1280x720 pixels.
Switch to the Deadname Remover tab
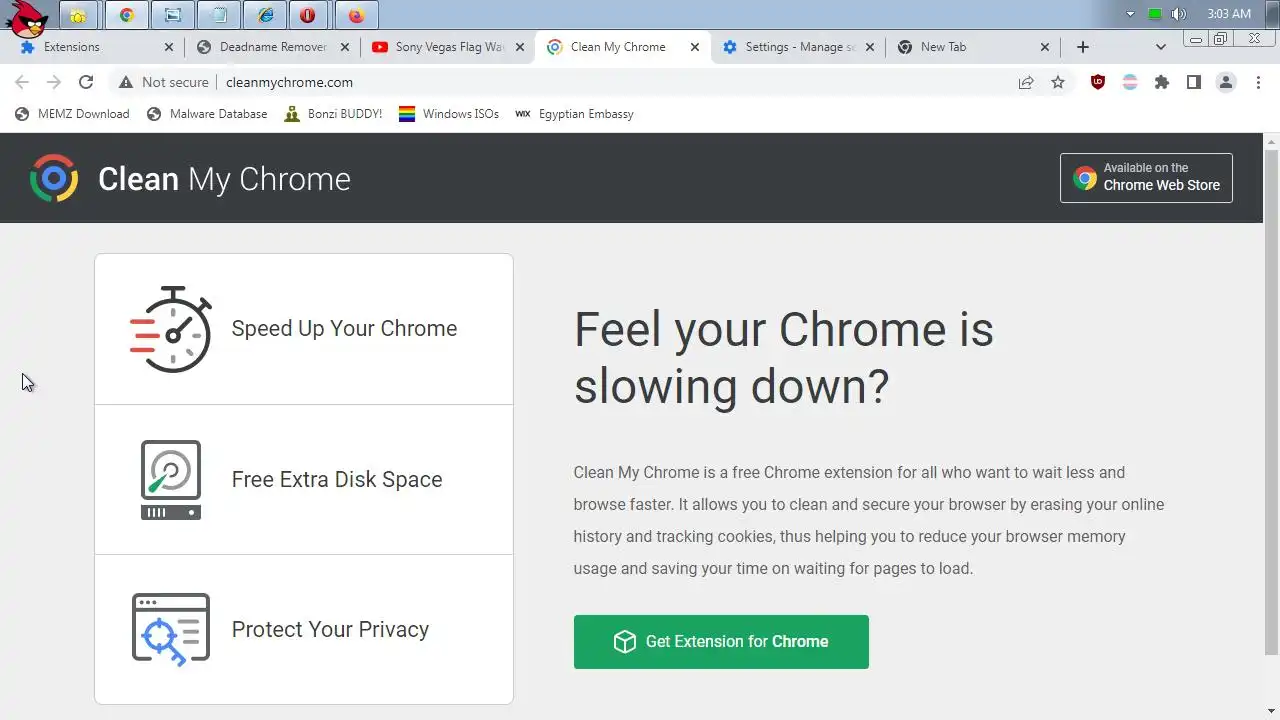pos(273,47)
